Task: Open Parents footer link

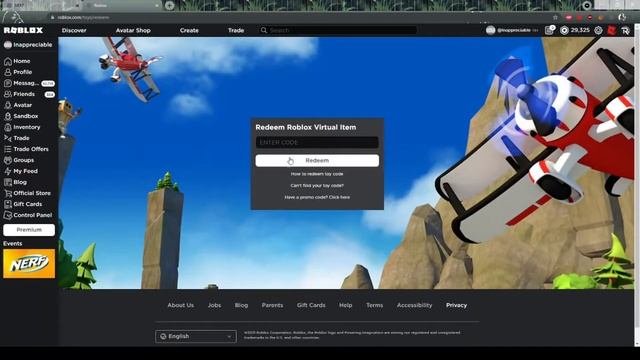Action: click(x=272, y=305)
